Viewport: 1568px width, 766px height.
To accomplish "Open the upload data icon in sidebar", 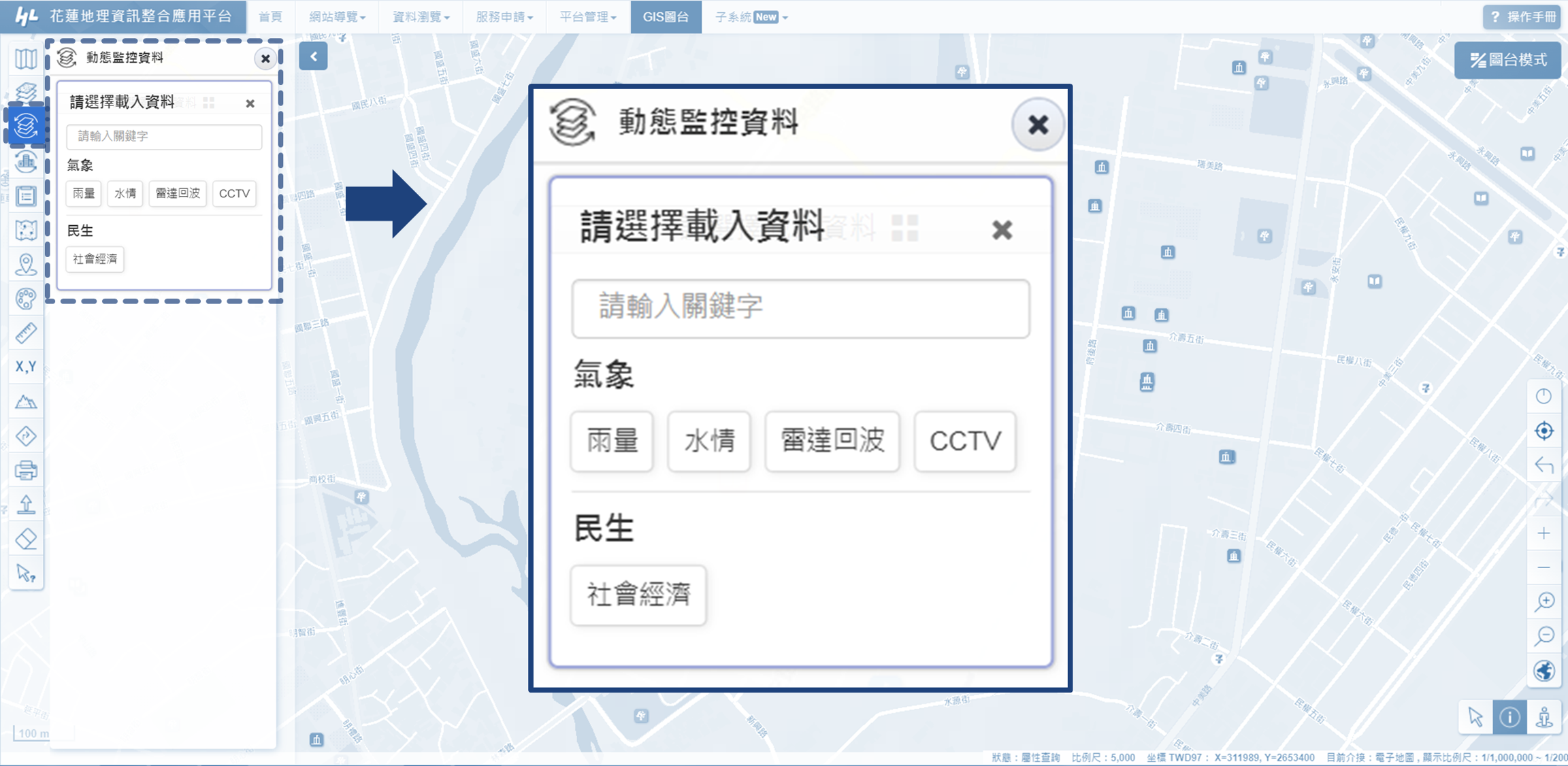I will [26, 505].
